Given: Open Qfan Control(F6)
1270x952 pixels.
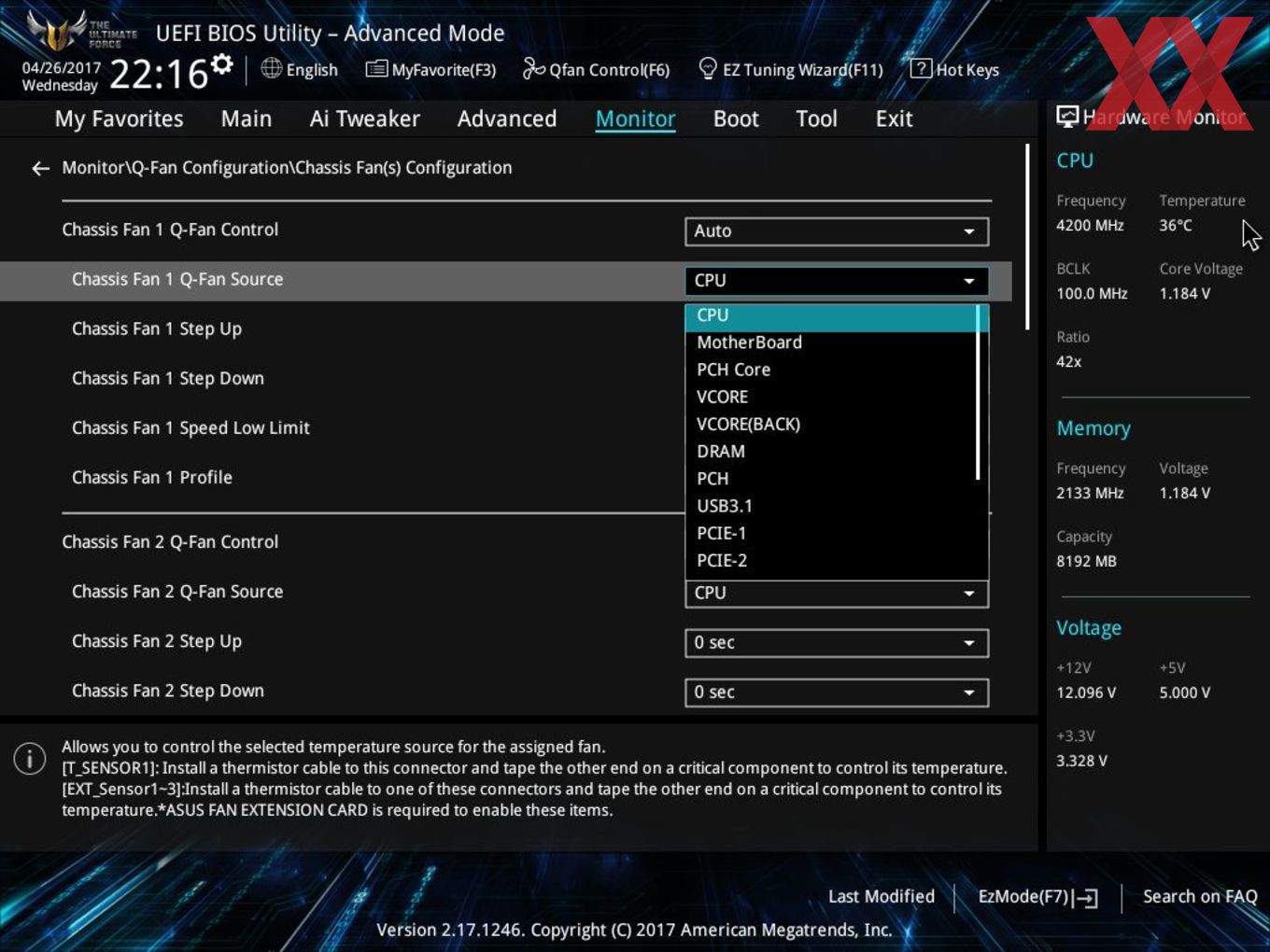Looking at the screenshot, I should (596, 69).
